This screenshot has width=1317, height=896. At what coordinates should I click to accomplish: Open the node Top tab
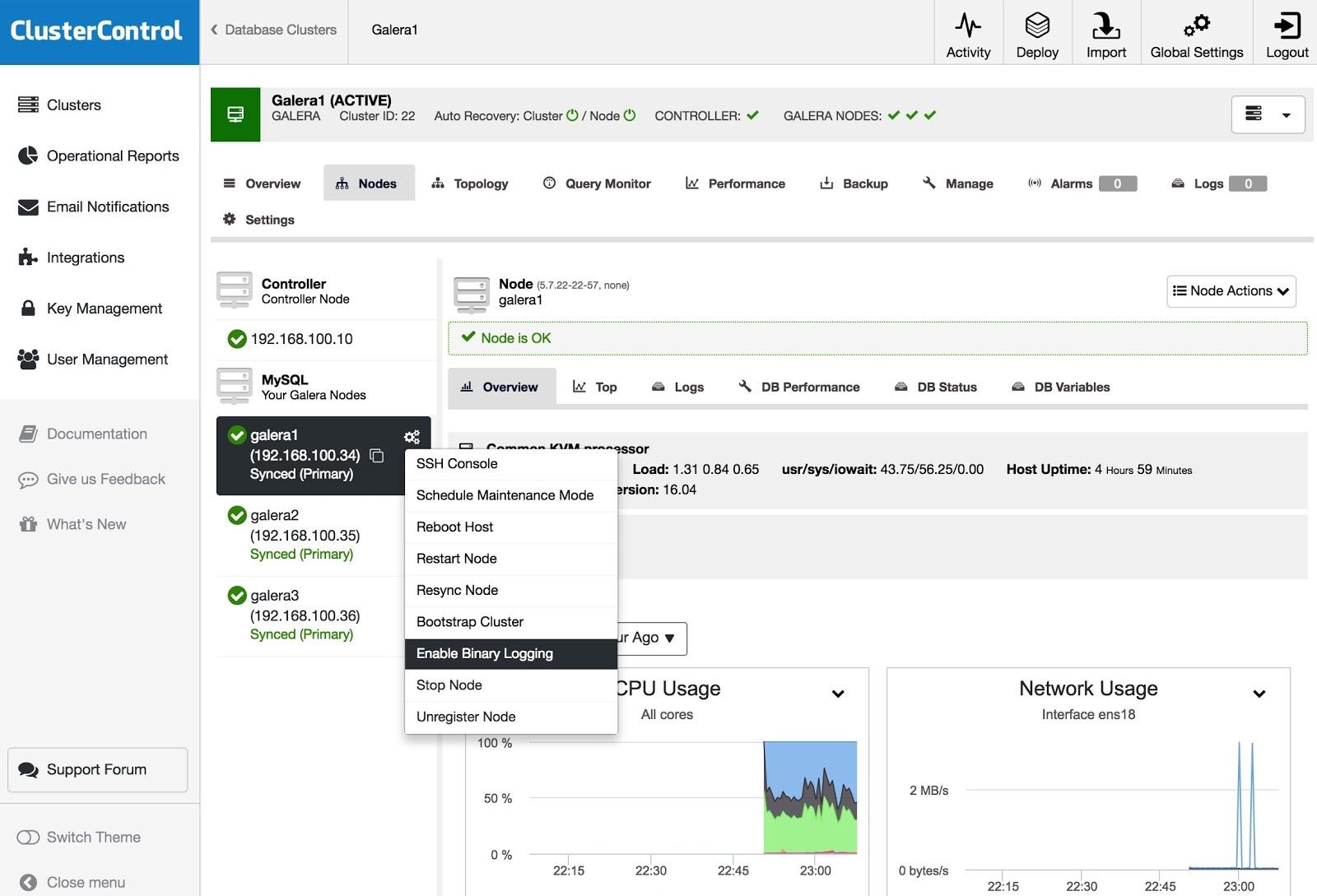595,387
